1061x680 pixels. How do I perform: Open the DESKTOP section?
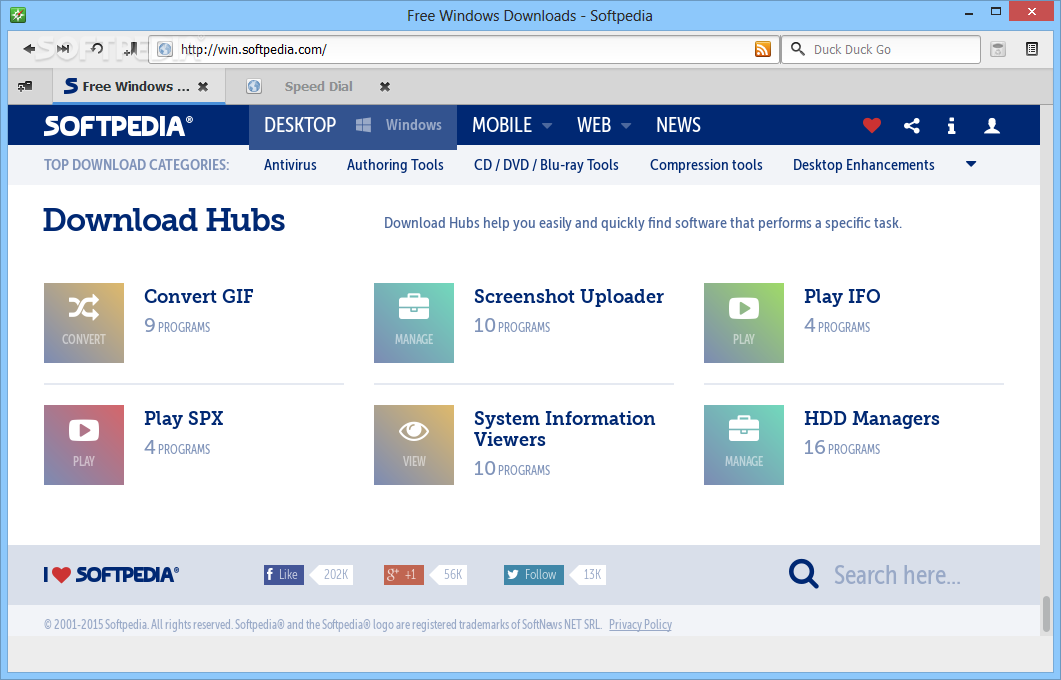pyautogui.click(x=300, y=125)
